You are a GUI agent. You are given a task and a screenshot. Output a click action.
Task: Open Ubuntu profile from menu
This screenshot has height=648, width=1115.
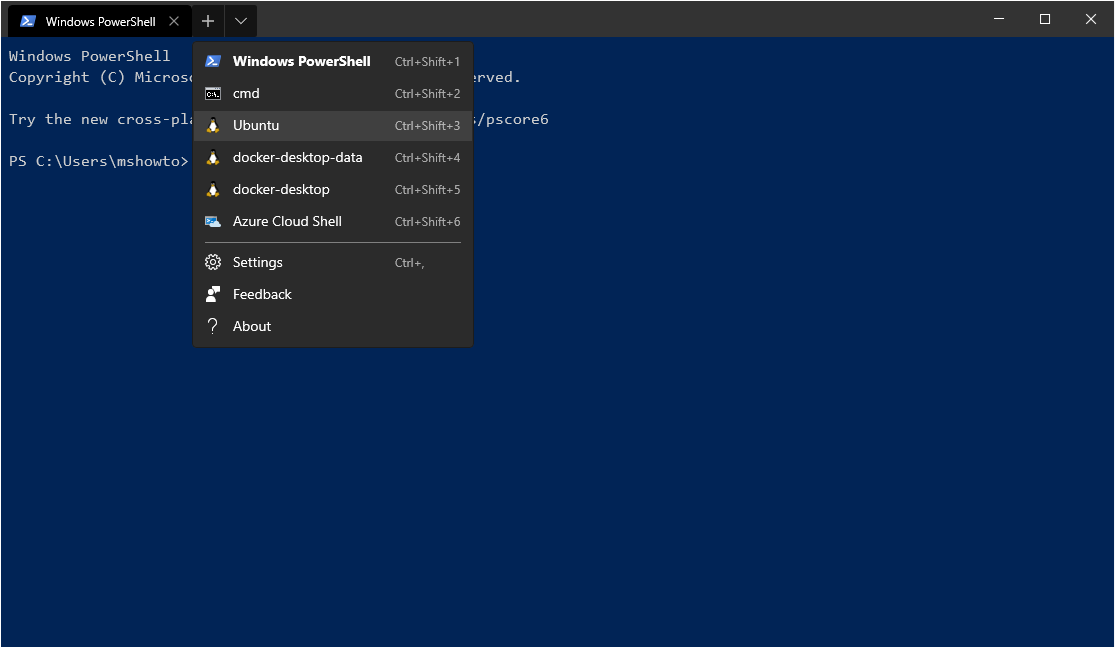click(333, 125)
